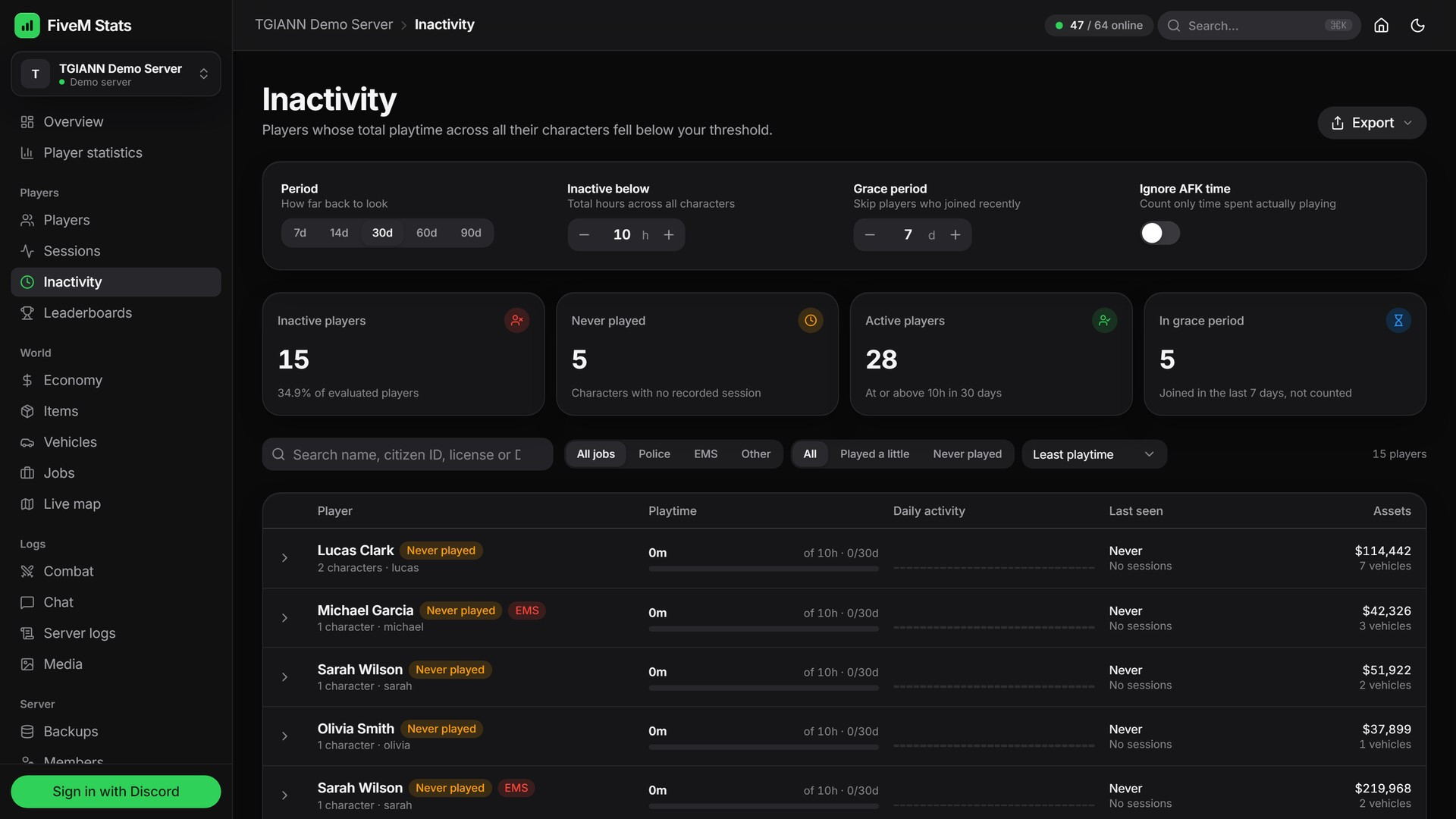Click Lucas Clark playtime progress bar
Viewport: 1456px width, 819px height.
coord(763,569)
